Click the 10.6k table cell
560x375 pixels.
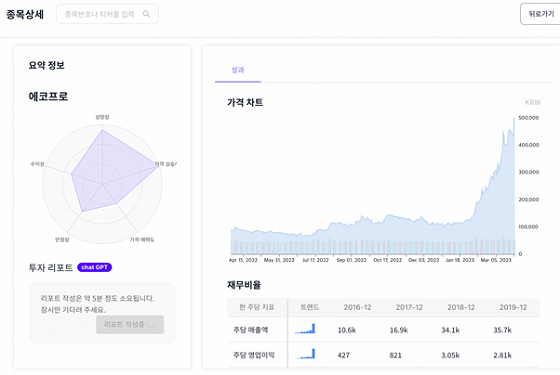[x=347, y=330]
